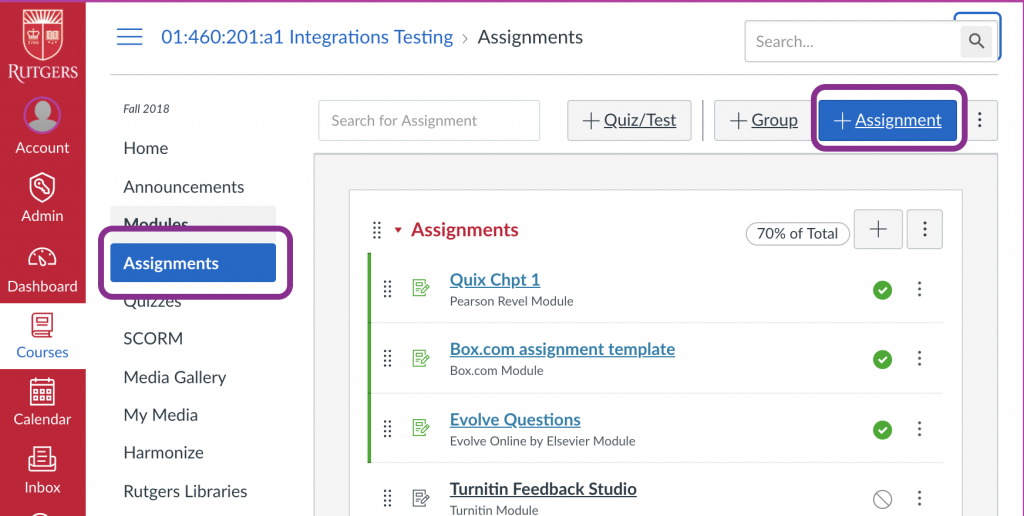Click the blue +Assignment button

coord(888,120)
